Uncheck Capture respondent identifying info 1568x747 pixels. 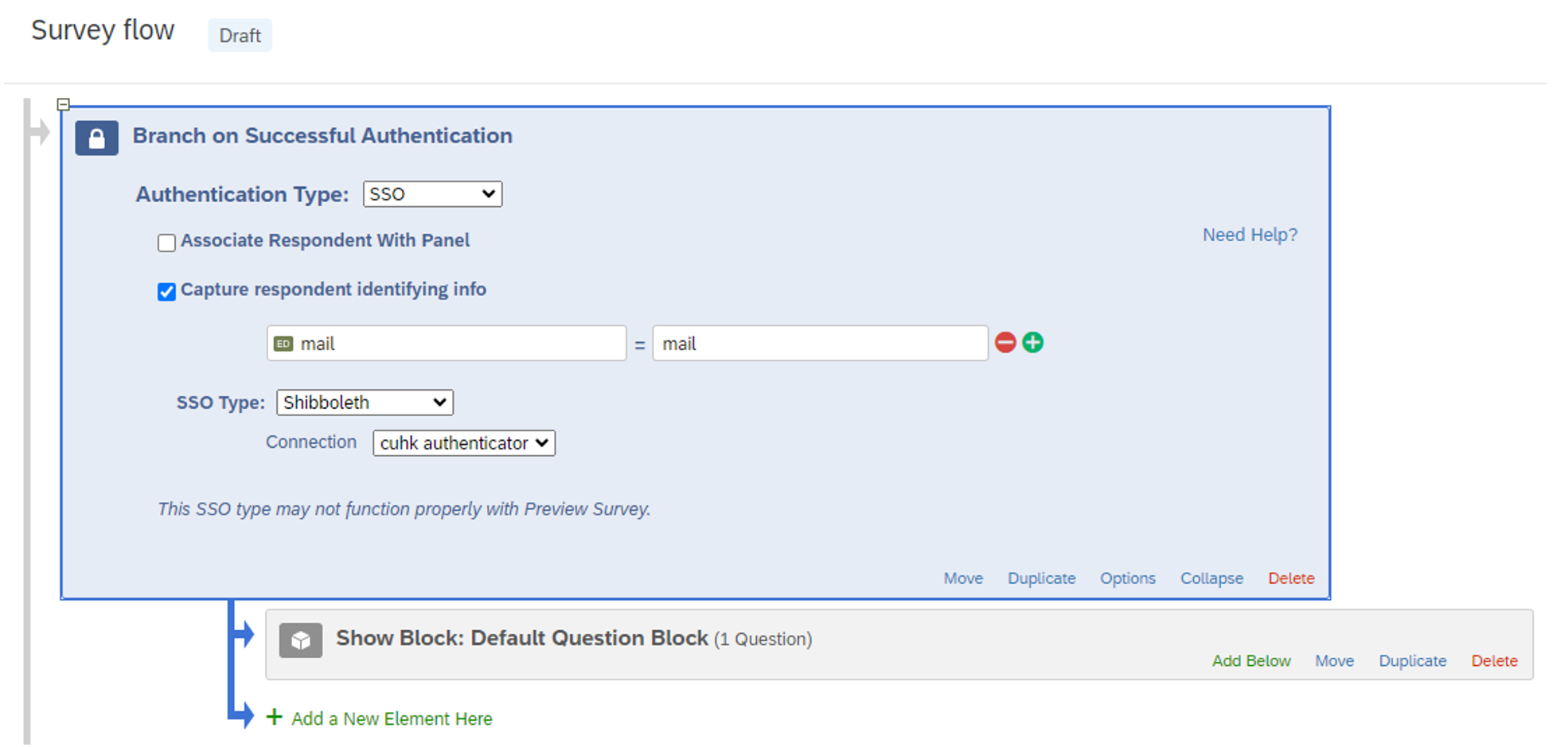(x=166, y=292)
